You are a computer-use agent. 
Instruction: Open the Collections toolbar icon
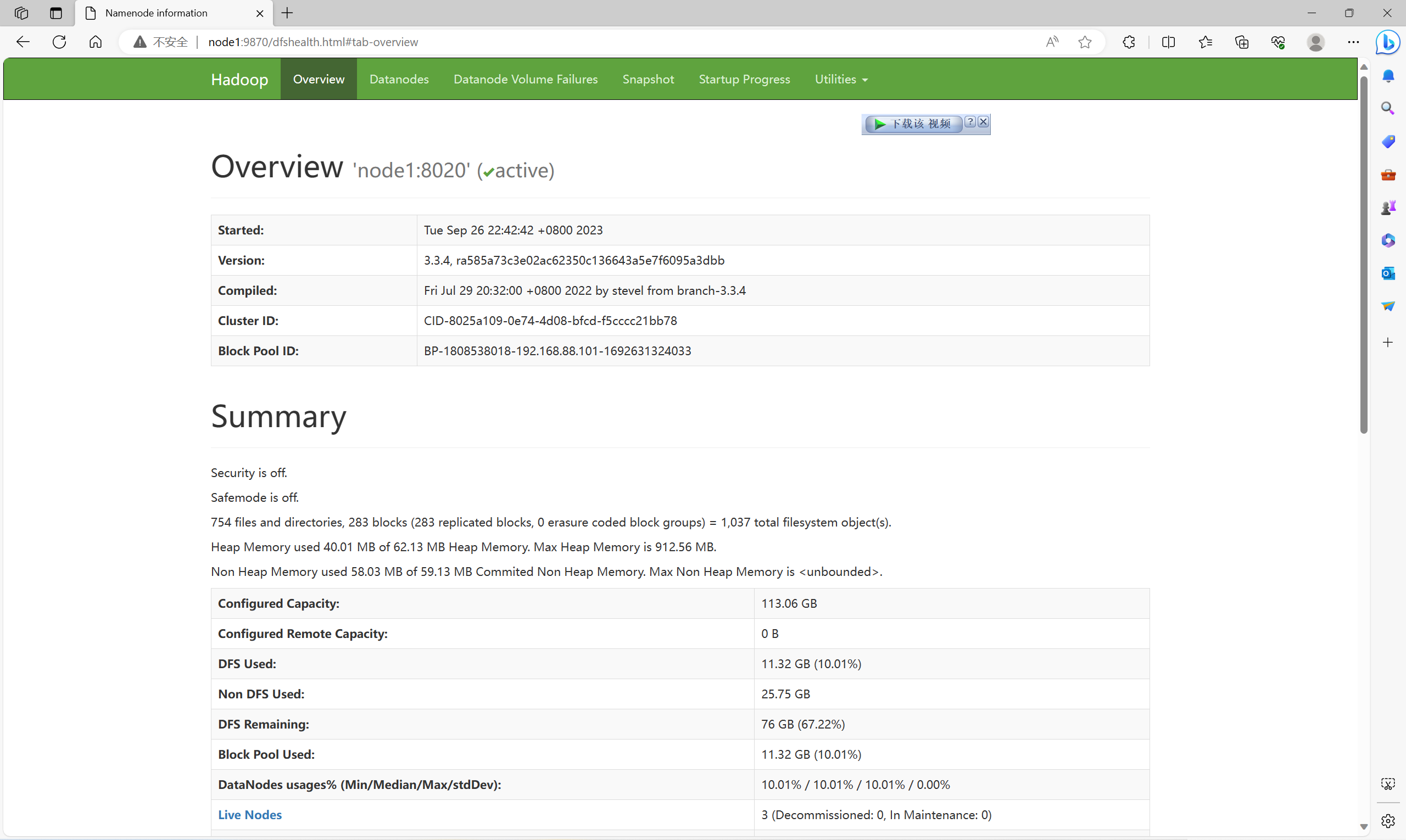tap(1241, 42)
